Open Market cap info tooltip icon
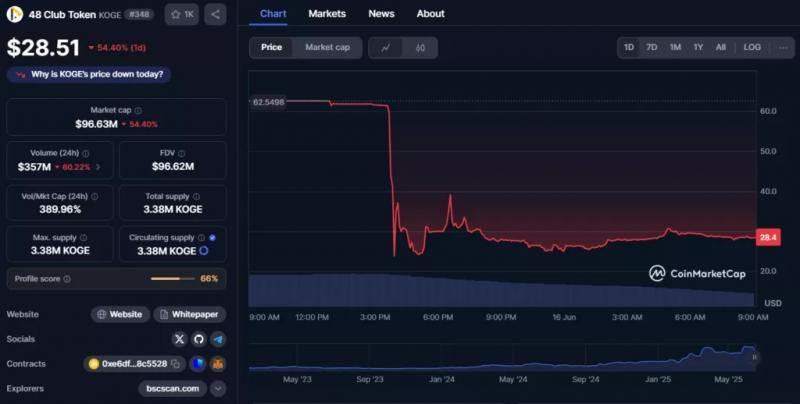 138,110
